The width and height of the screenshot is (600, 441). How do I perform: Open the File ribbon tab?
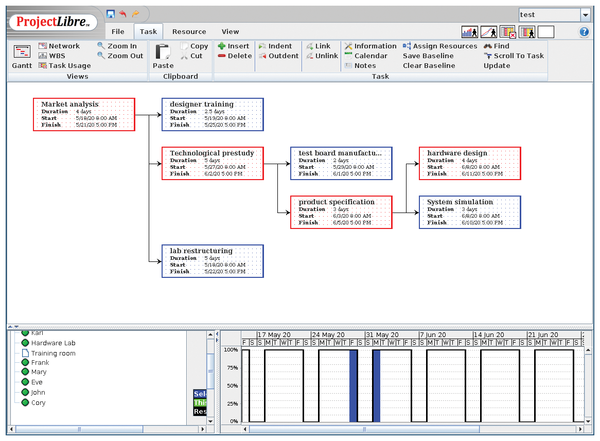[x=118, y=32]
